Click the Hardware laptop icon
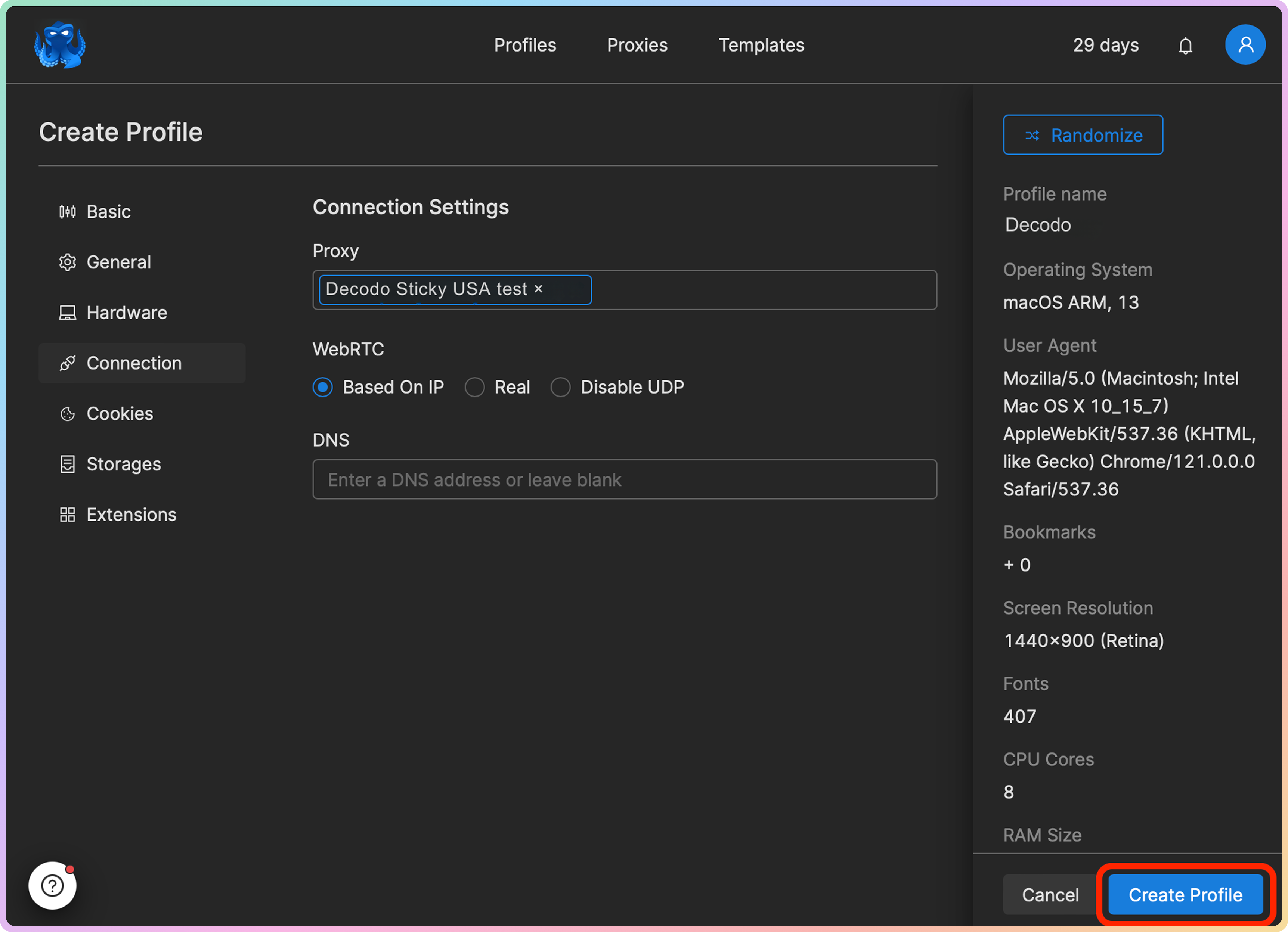 point(68,313)
